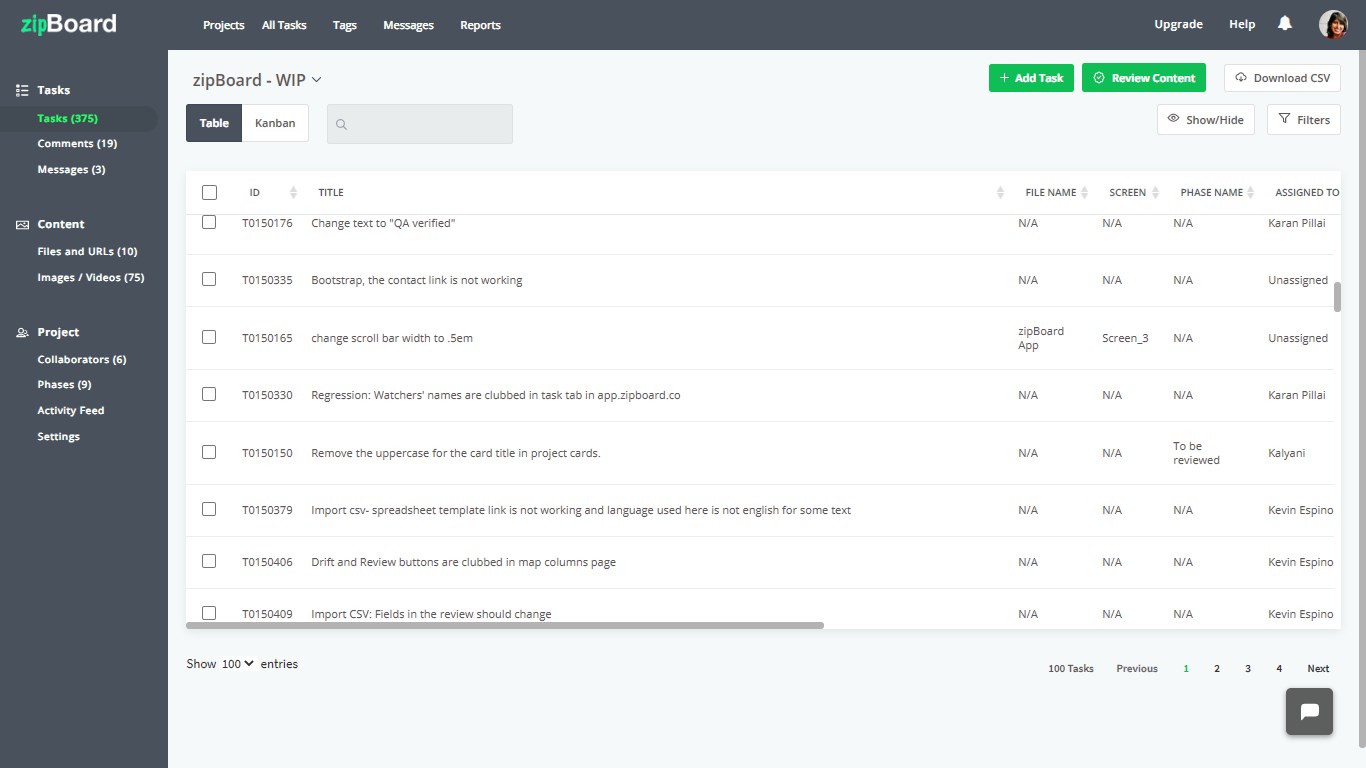This screenshot has height=768, width=1366.
Task: Open the user profile avatar
Action: coord(1333,24)
